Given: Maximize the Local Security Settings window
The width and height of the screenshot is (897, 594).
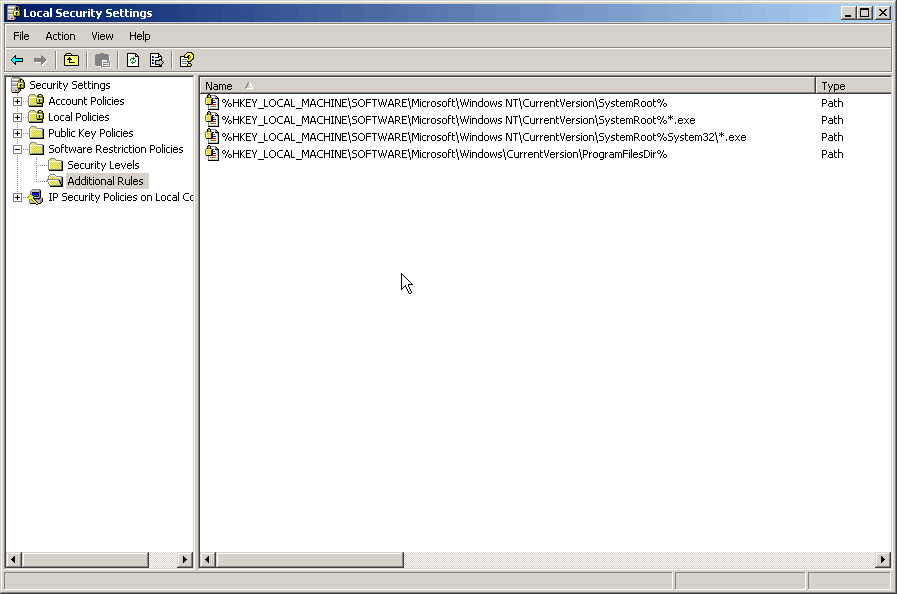Looking at the screenshot, I should tap(865, 13).
